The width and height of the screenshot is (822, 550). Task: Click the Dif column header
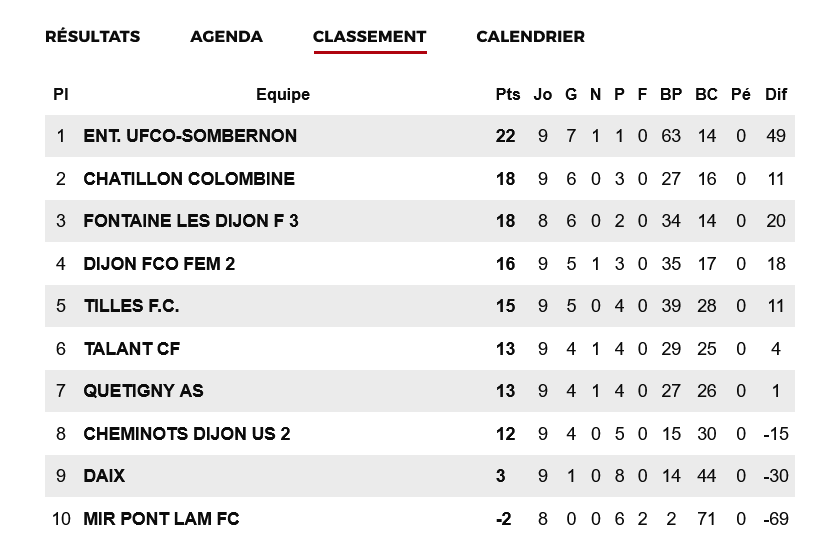click(x=776, y=95)
